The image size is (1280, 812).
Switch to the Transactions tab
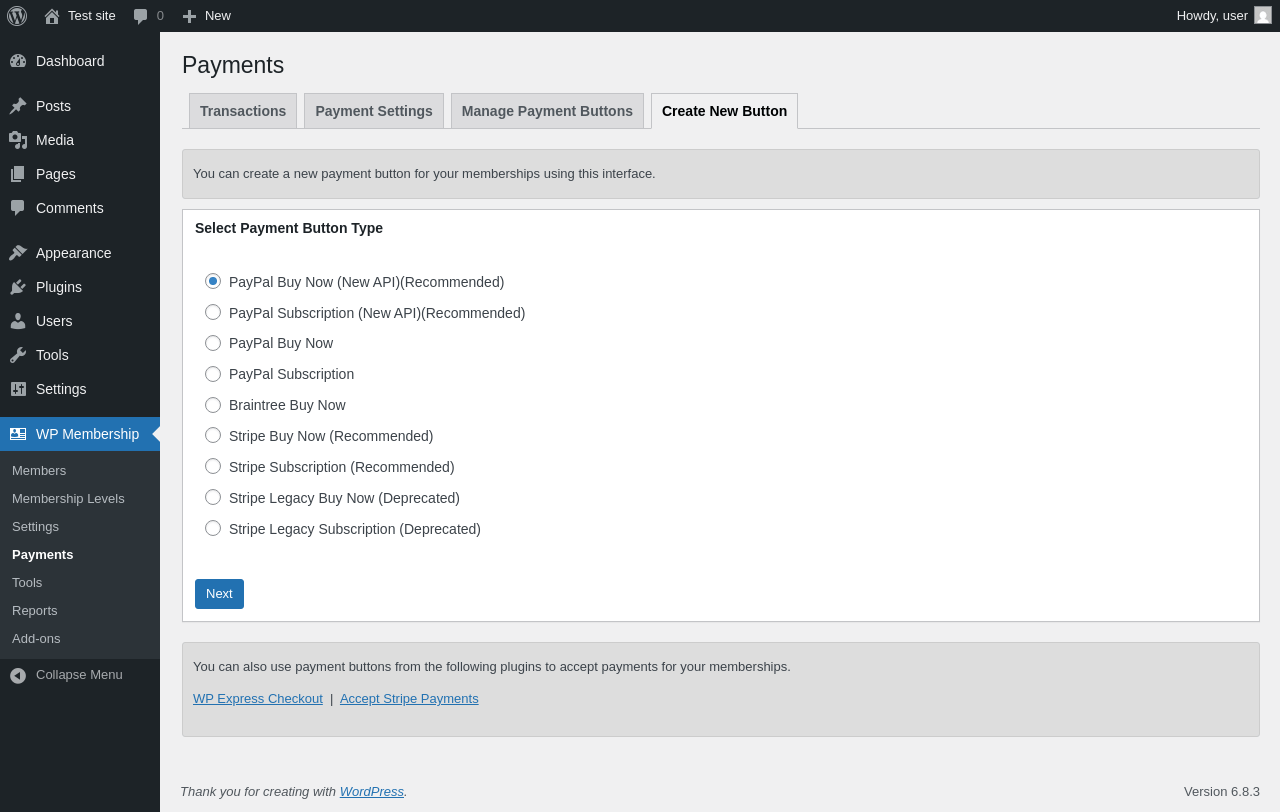pyautogui.click(x=243, y=111)
